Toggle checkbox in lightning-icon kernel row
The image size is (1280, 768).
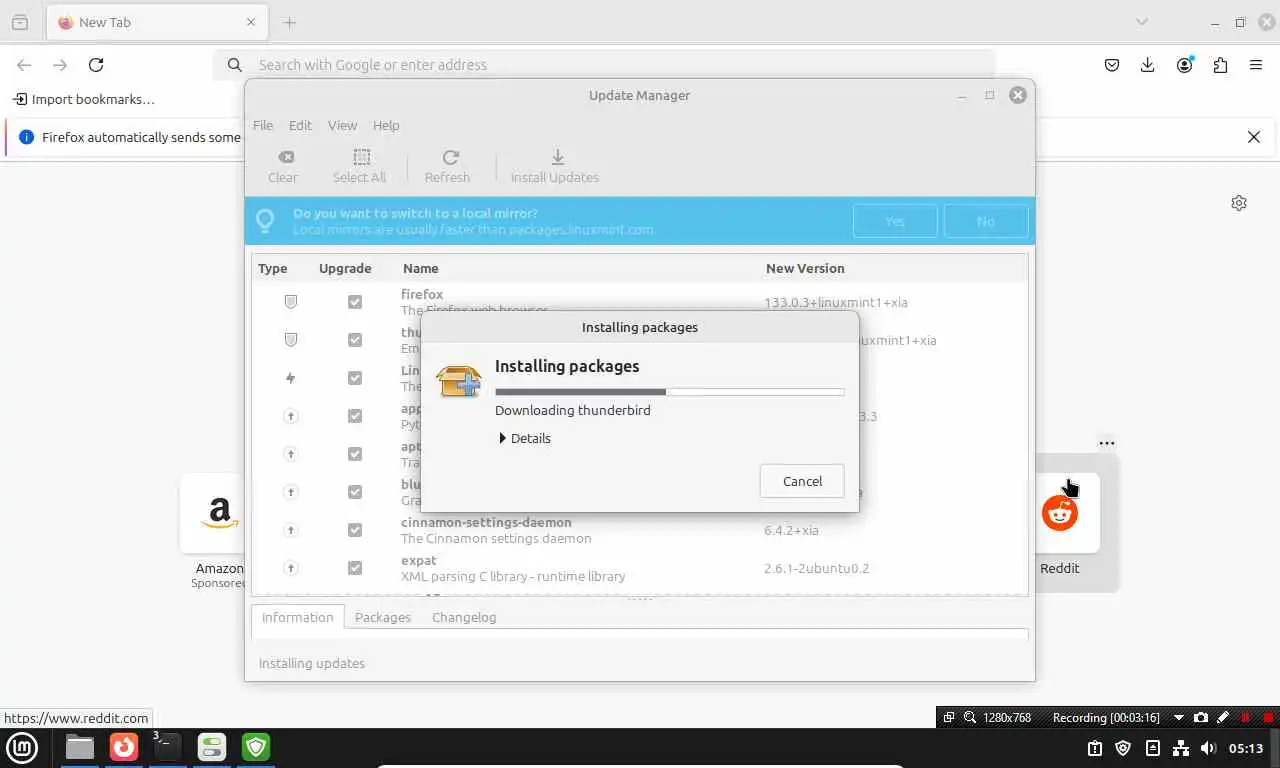(x=355, y=378)
